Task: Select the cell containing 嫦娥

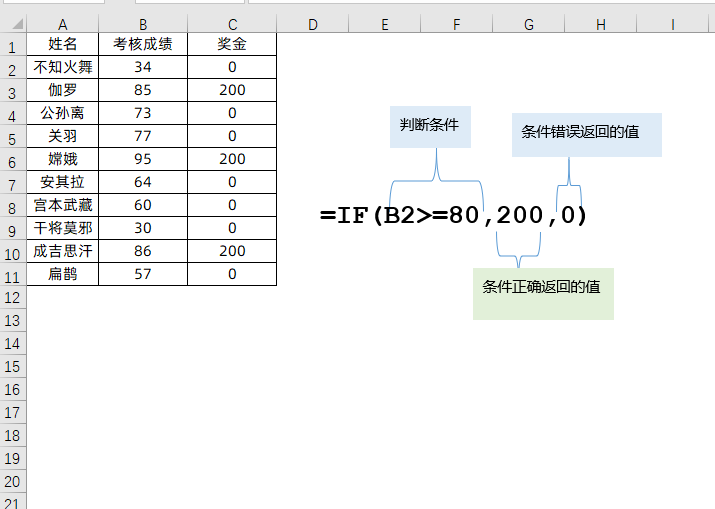Action: click(x=62, y=159)
